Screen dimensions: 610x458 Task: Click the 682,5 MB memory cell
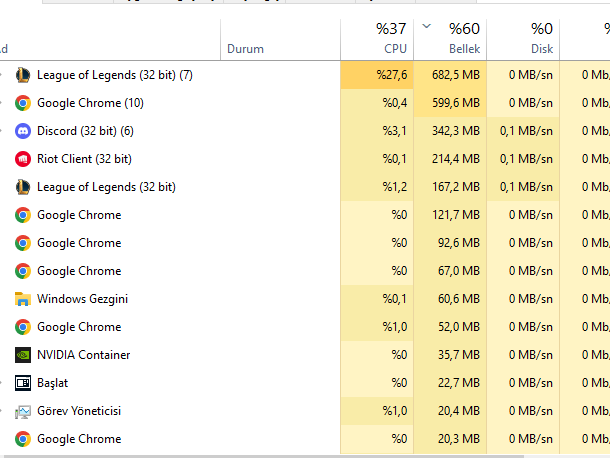456,75
